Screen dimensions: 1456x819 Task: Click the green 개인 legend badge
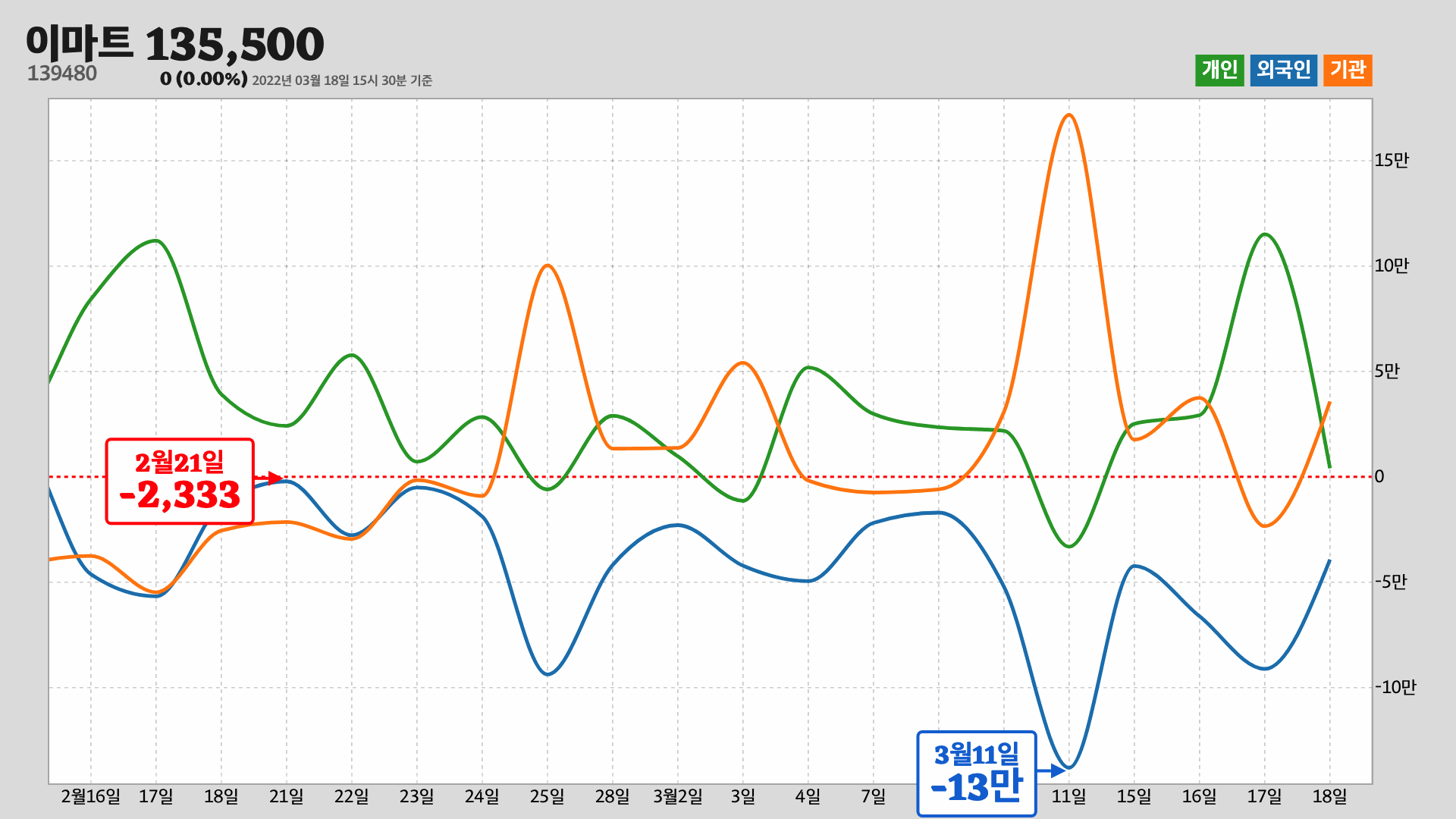1219,71
